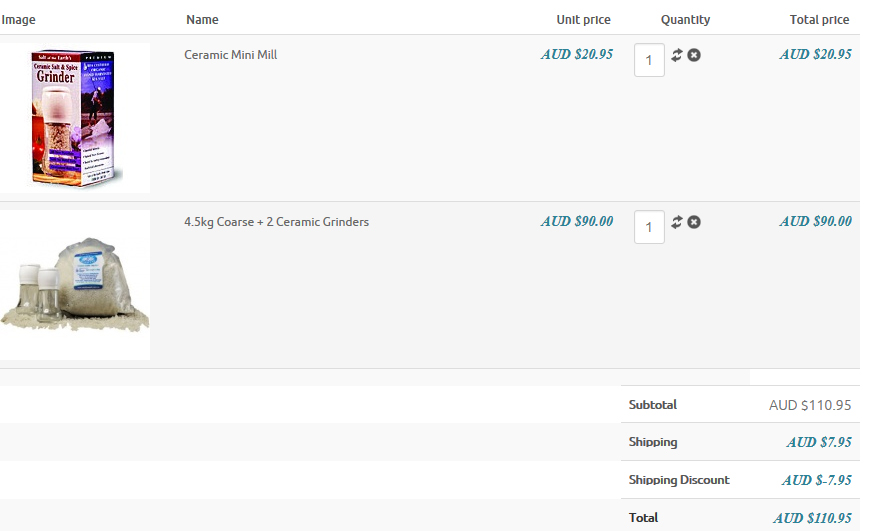Viewport: 869px width, 531px height.
Task: Click the Image column header
Action: pyautogui.click(x=19, y=20)
